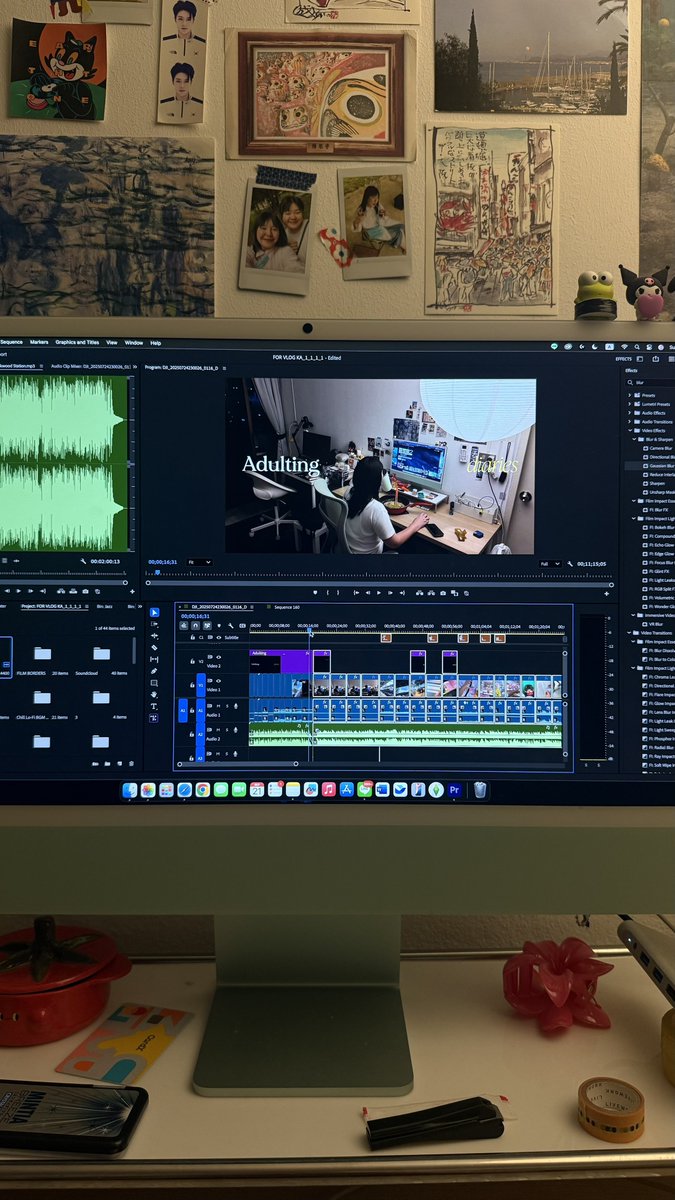Viewport: 675px width, 1200px height.
Task: Play the Program monitor sequence
Action: [x=379, y=592]
